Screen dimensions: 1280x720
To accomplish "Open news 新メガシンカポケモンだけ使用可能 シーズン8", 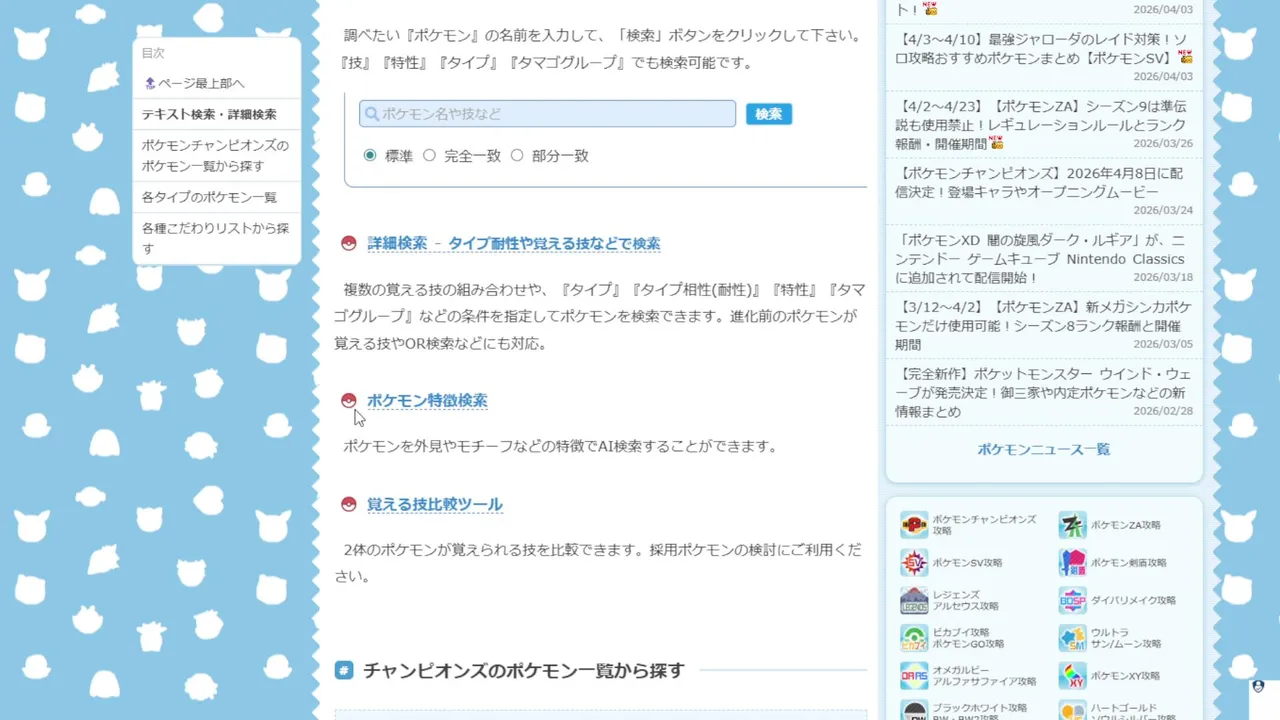I will click(x=1044, y=325).
